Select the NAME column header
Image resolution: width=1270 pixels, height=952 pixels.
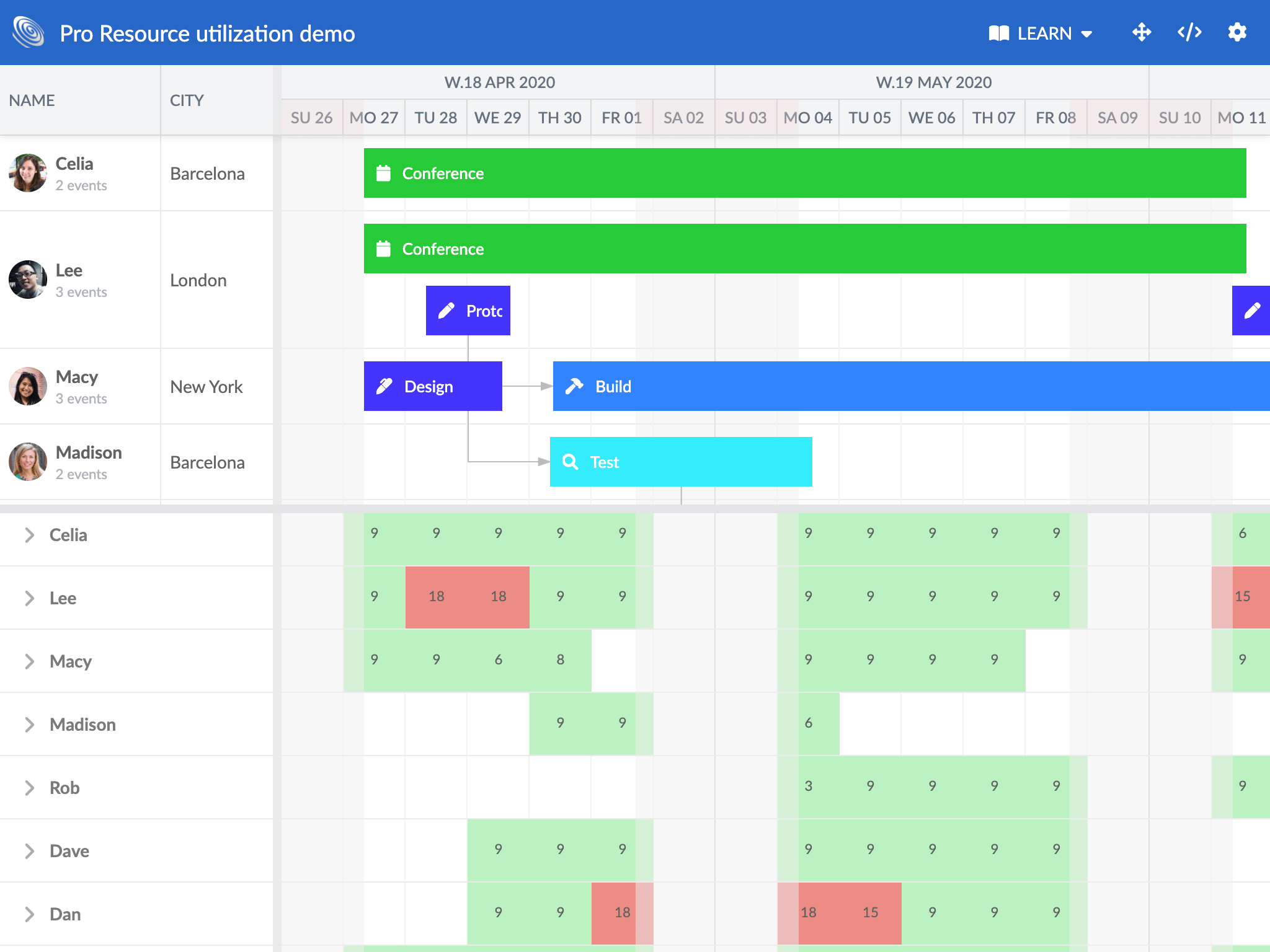point(32,100)
